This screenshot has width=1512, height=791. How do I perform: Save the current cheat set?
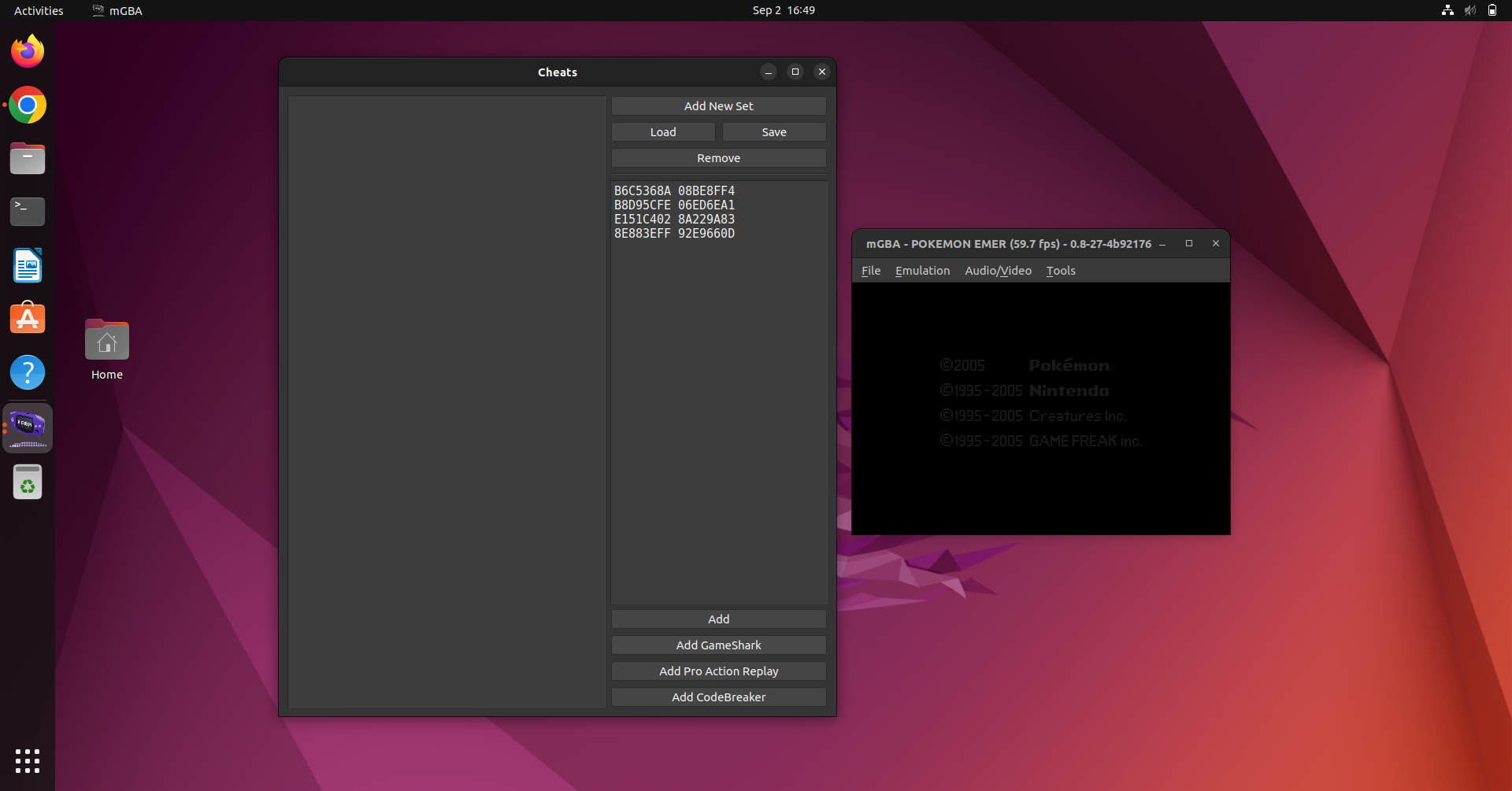coord(773,131)
